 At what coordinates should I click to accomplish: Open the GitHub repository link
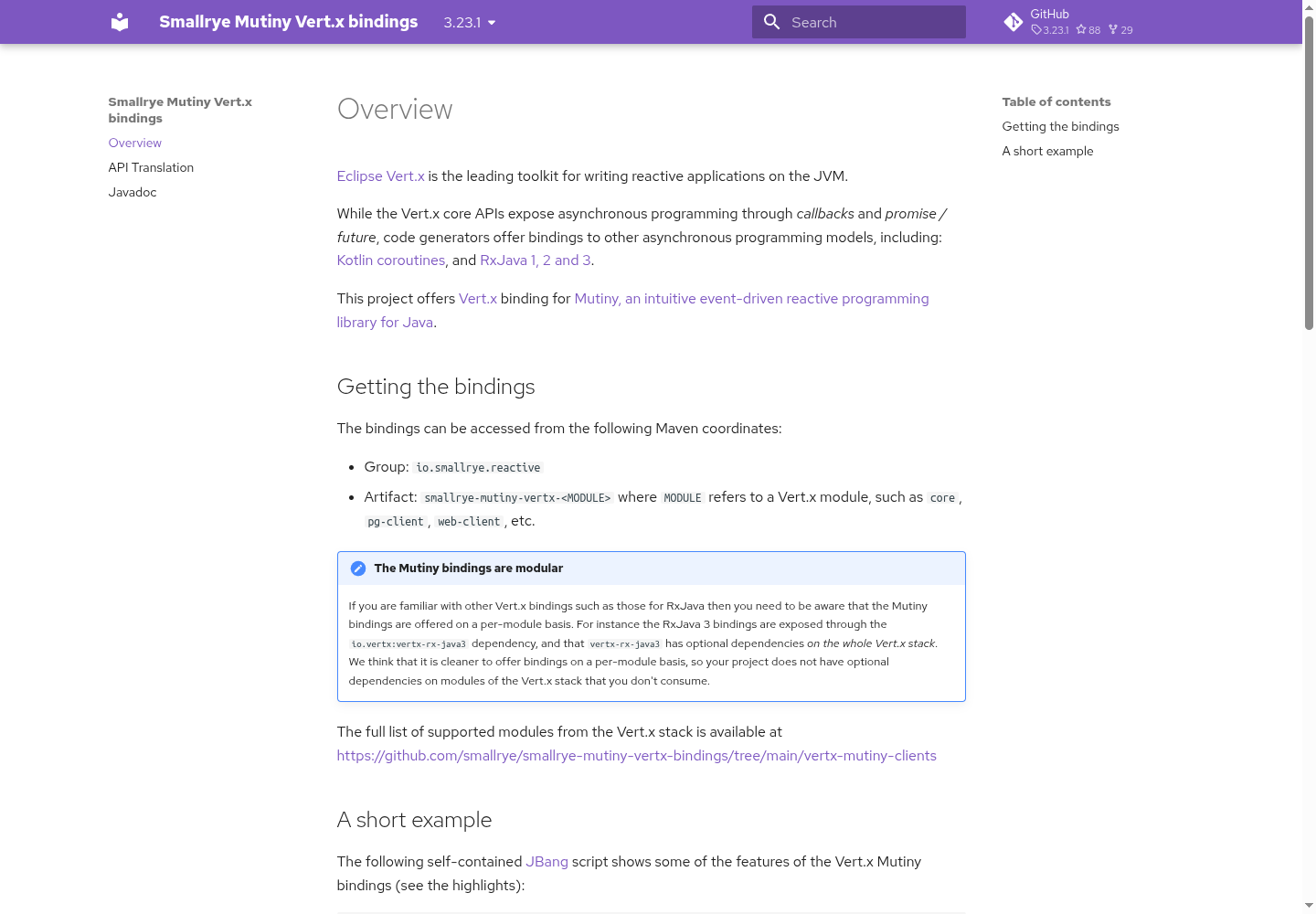(1068, 22)
